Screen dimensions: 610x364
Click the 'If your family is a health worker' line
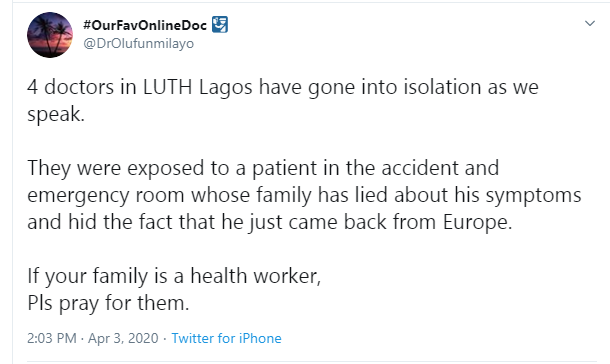(x=174, y=276)
